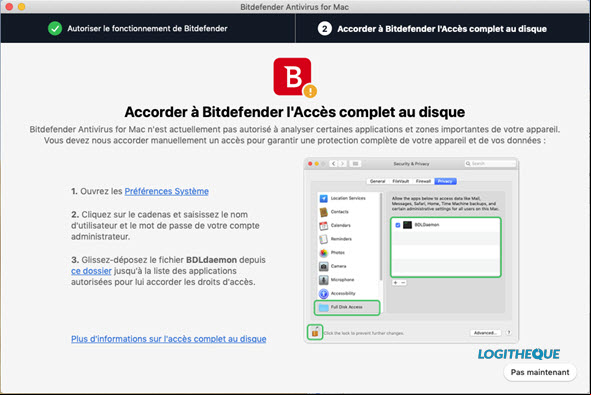This screenshot has width=591, height=395.
Task: Click the BDLDaemon app icon in the illustration
Action: [x=407, y=225]
